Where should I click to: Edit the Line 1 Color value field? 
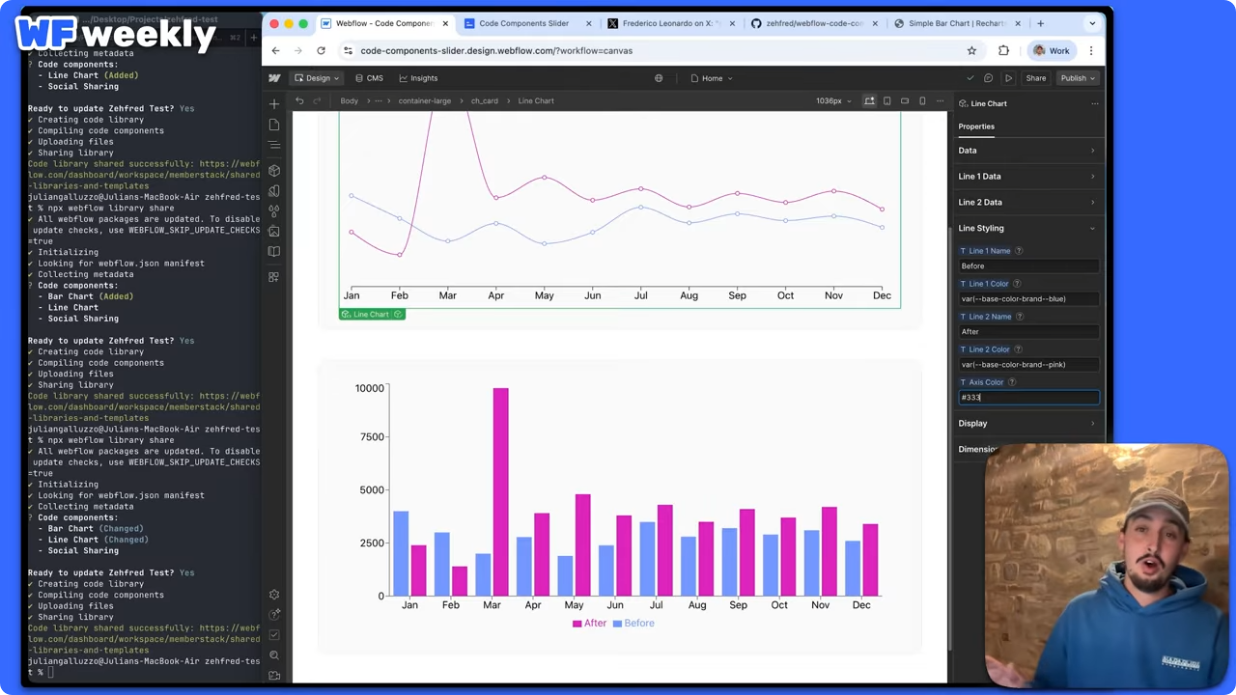point(1029,299)
